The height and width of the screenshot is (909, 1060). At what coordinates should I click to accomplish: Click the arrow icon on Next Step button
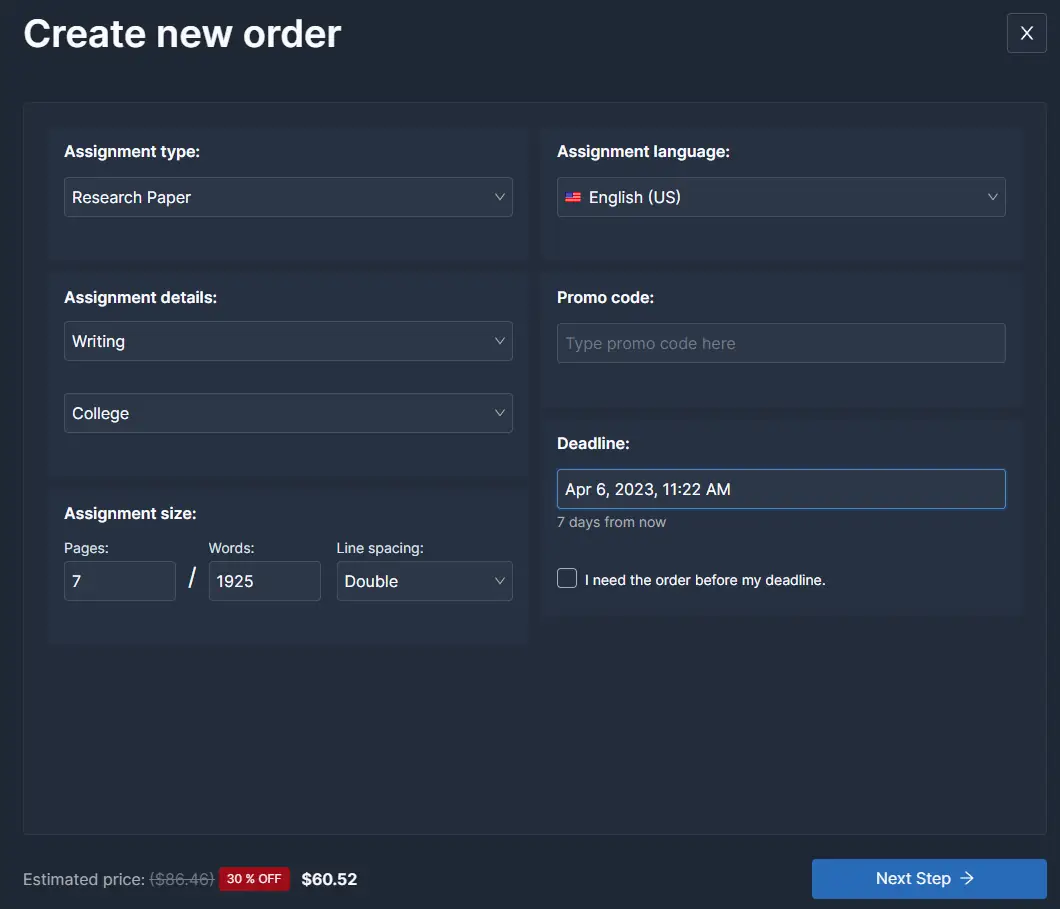(968, 878)
